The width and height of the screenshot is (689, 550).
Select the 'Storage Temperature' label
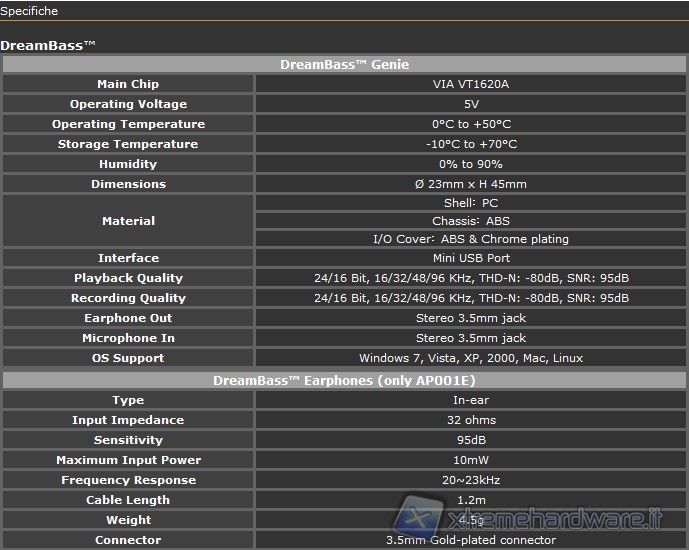click(128, 144)
